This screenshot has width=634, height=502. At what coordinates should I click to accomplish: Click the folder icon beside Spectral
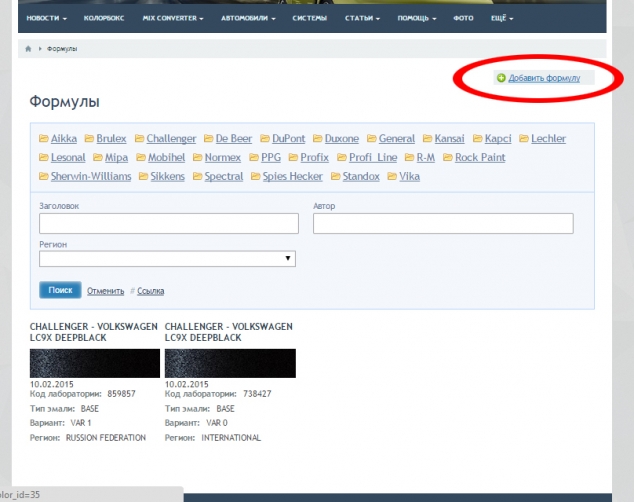click(x=197, y=176)
